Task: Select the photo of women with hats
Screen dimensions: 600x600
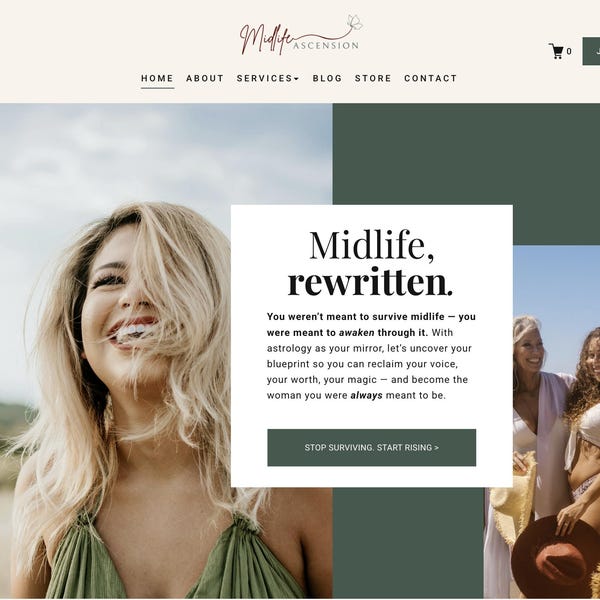Action: 547,422
